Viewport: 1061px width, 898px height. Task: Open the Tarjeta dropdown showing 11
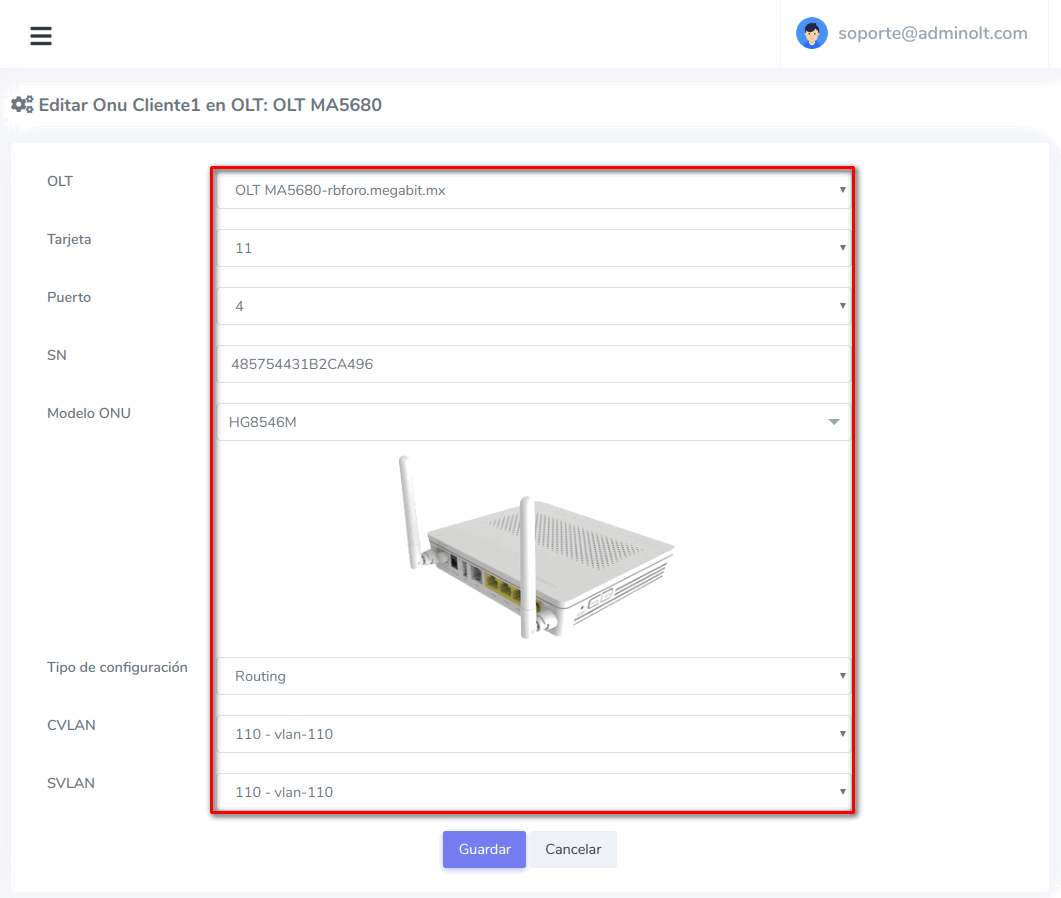point(533,248)
